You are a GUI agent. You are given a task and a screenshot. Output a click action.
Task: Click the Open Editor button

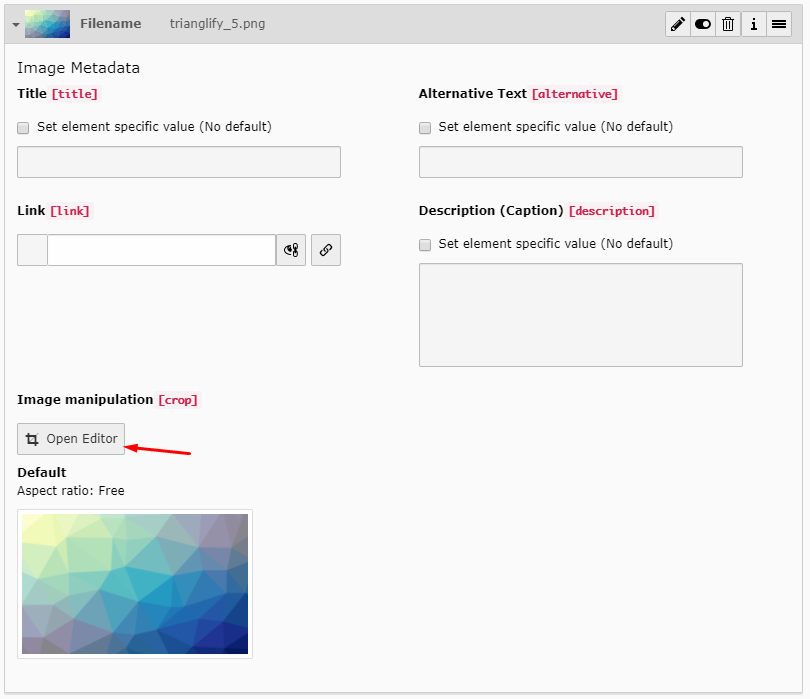coord(71,439)
